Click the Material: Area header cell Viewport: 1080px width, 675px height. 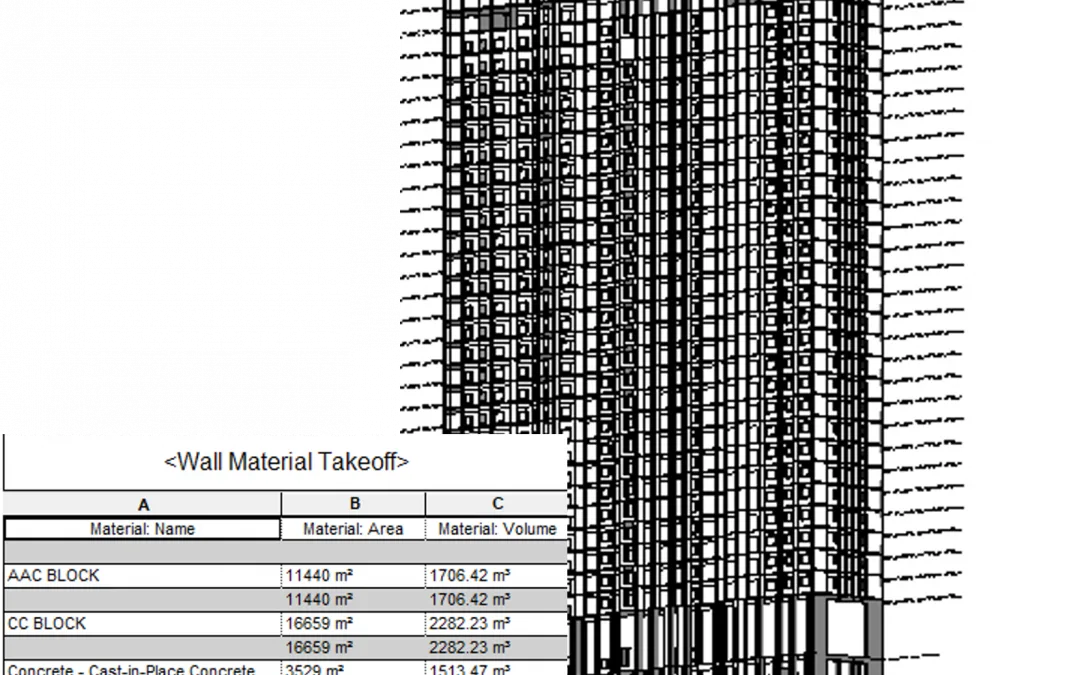(x=353, y=529)
